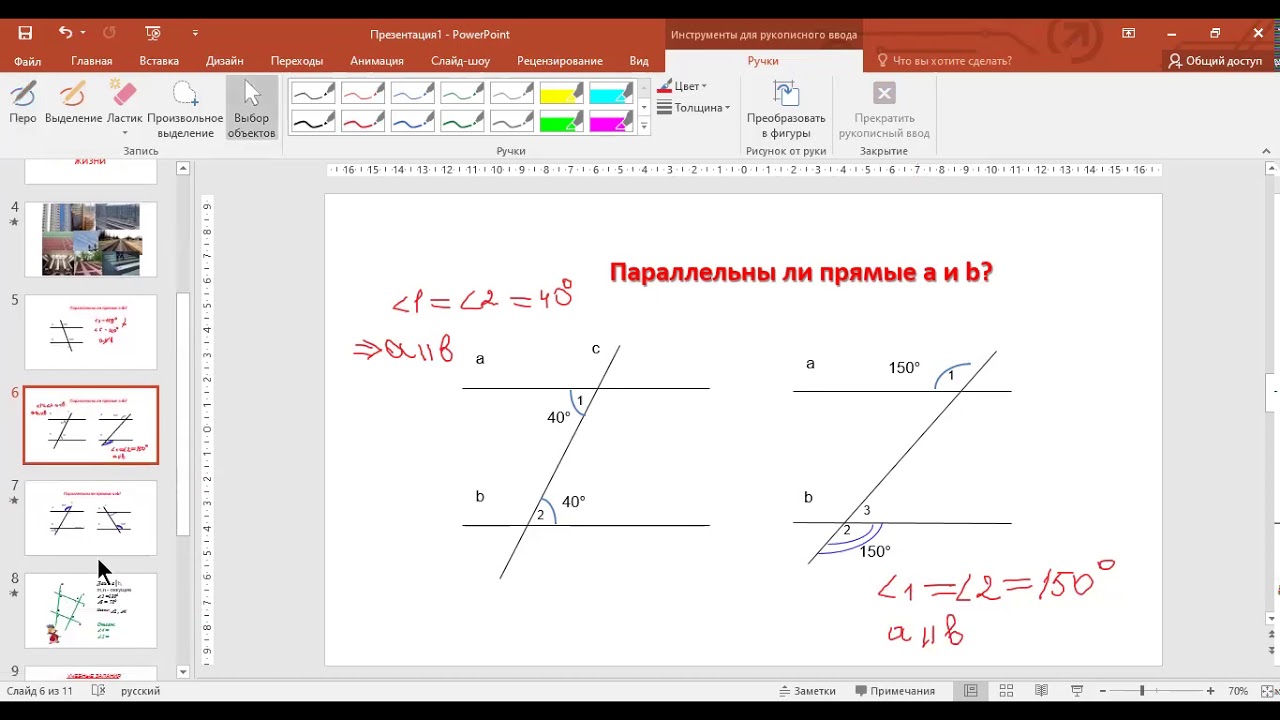Switch to the Вставка tab
This screenshot has height=720, width=1280.
pos(159,61)
